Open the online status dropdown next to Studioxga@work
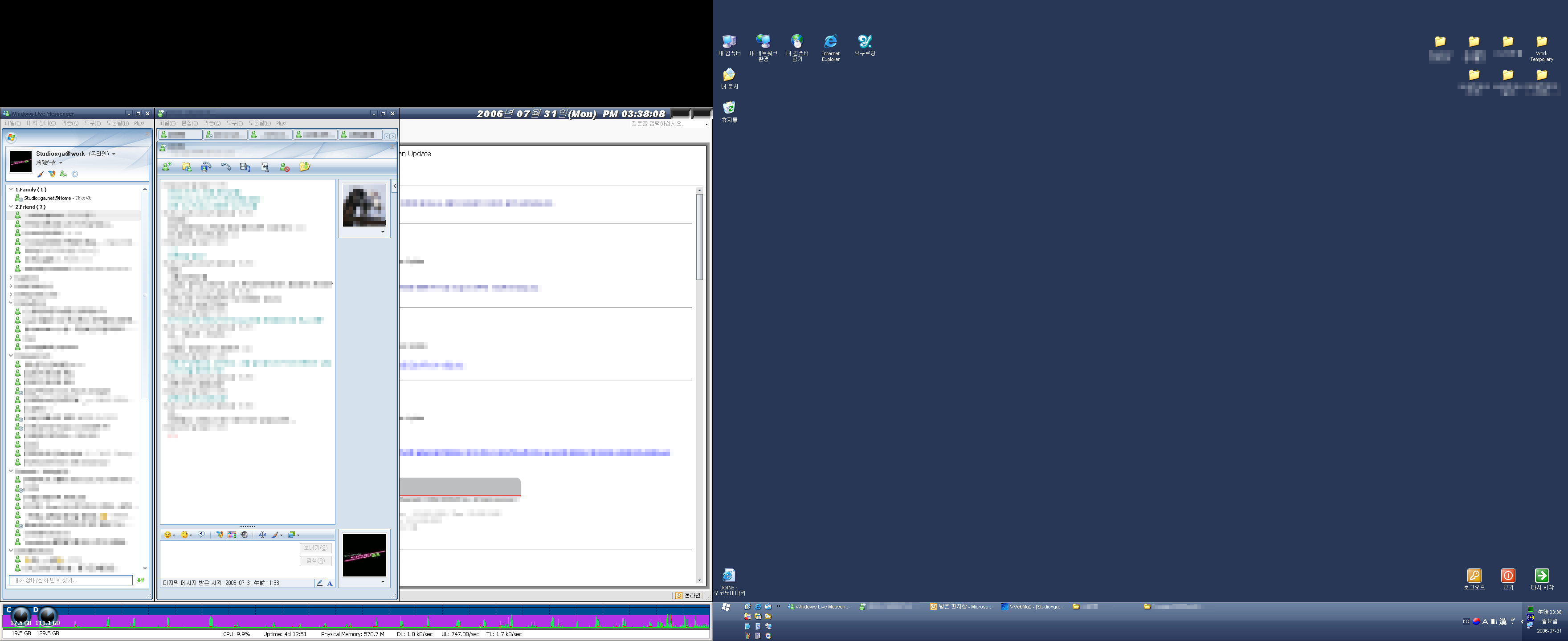Screen dimensions: 1568x641 click(x=113, y=154)
